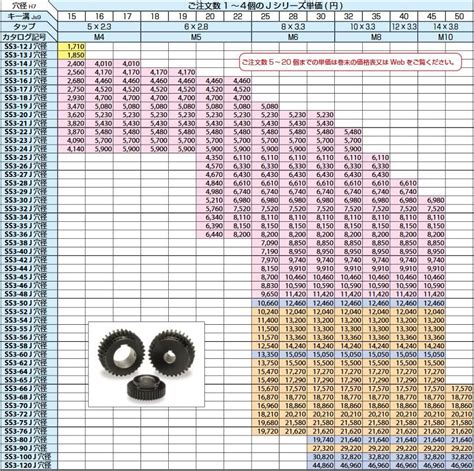The height and width of the screenshot is (471, 474).
Task: Select price 18,210 in SS3-72J row
Action: click(265, 414)
